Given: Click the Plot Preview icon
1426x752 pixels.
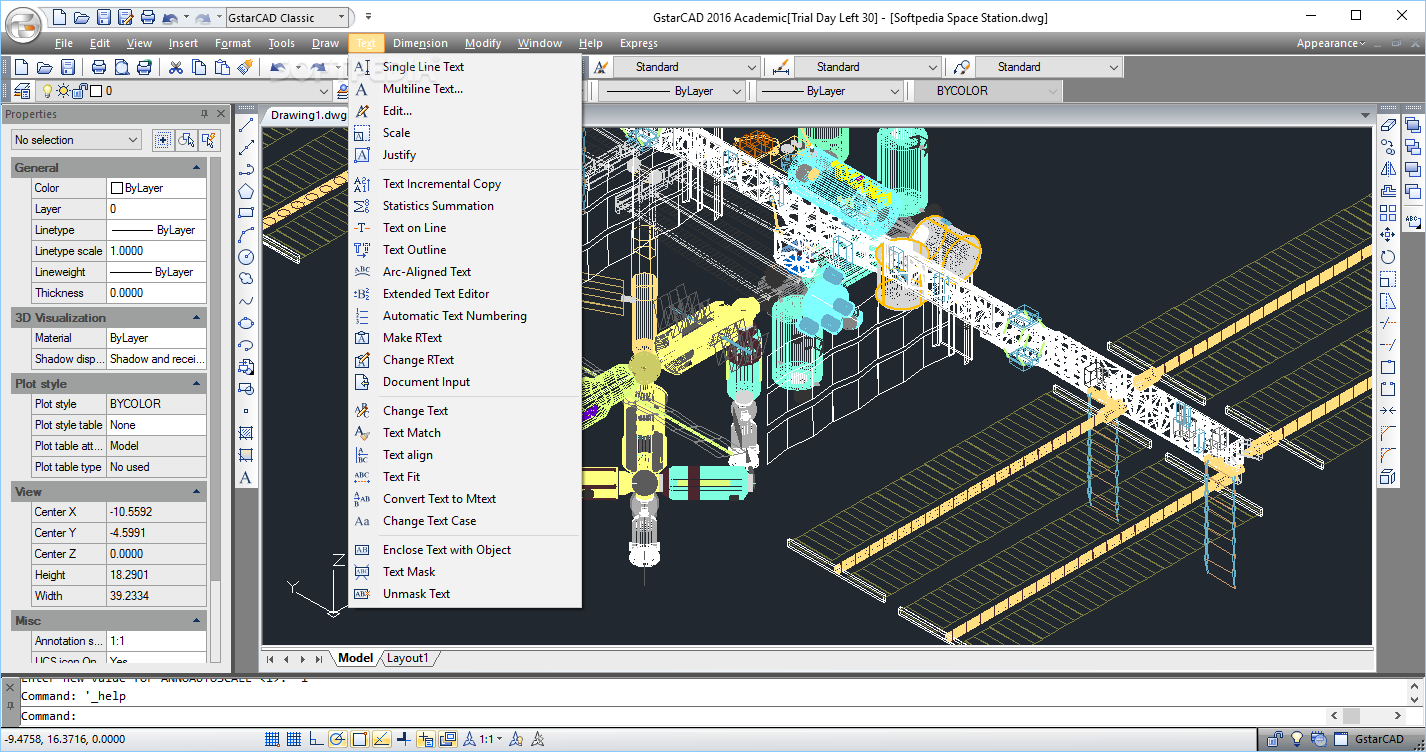Looking at the screenshot, I should coord(121,67).
